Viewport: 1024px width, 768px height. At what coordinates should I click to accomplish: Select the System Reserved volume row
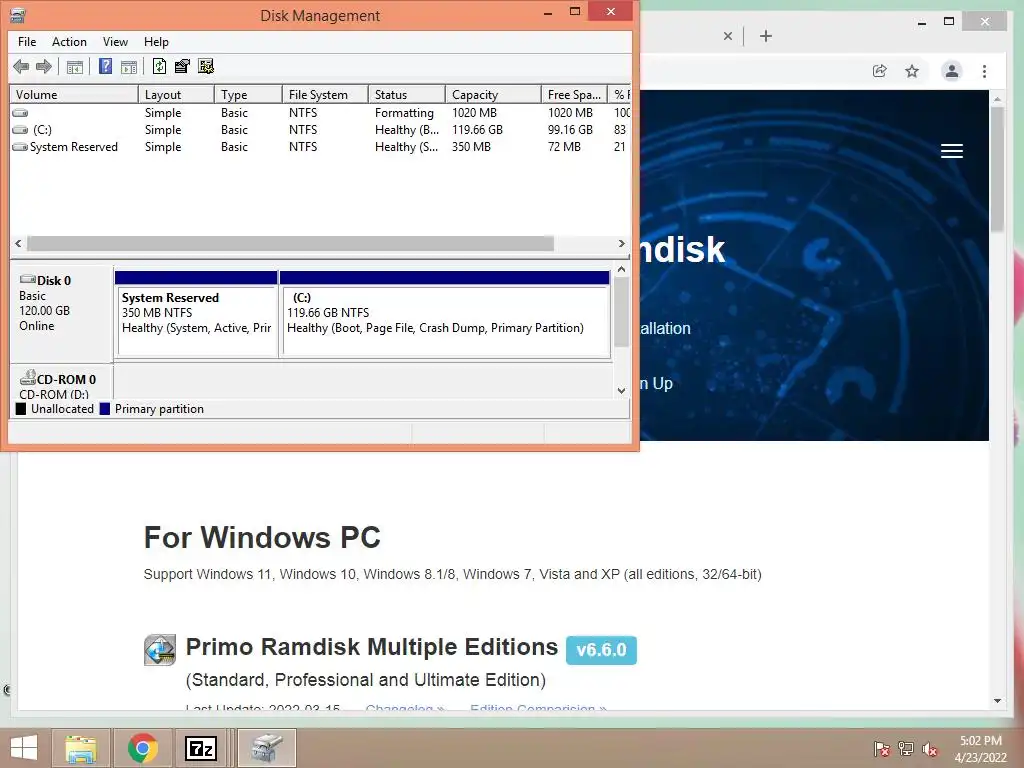[320, 147]
